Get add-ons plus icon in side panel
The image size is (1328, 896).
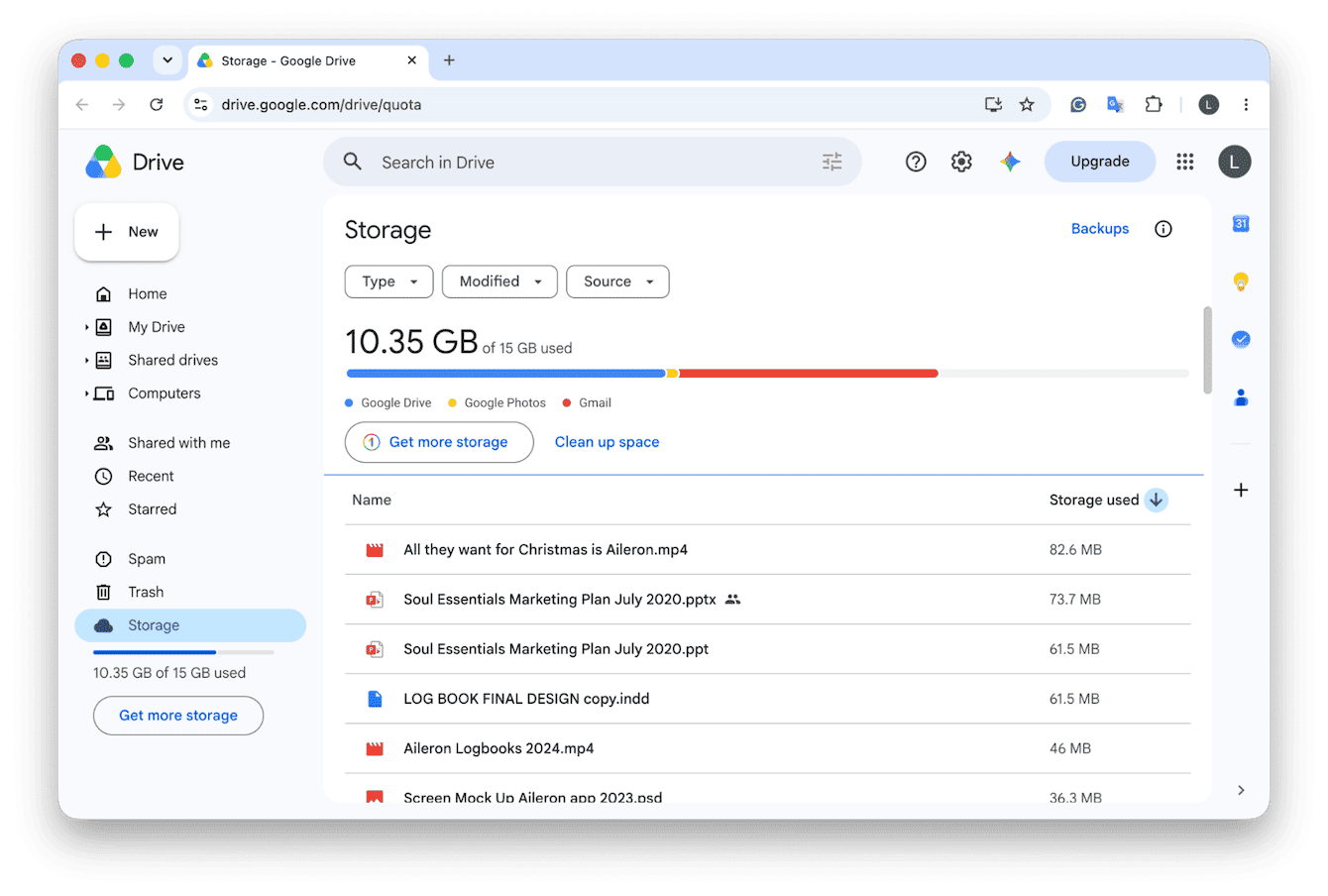point(1241,490)
